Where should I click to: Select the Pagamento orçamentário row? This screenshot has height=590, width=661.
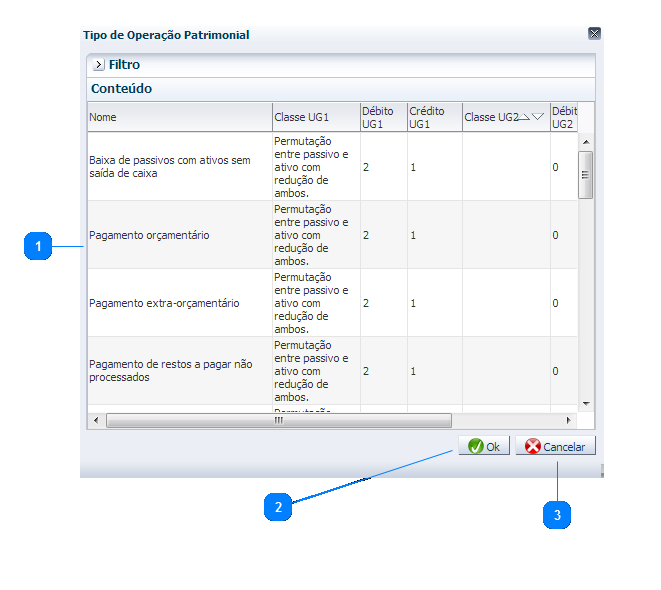pos(178,235)
